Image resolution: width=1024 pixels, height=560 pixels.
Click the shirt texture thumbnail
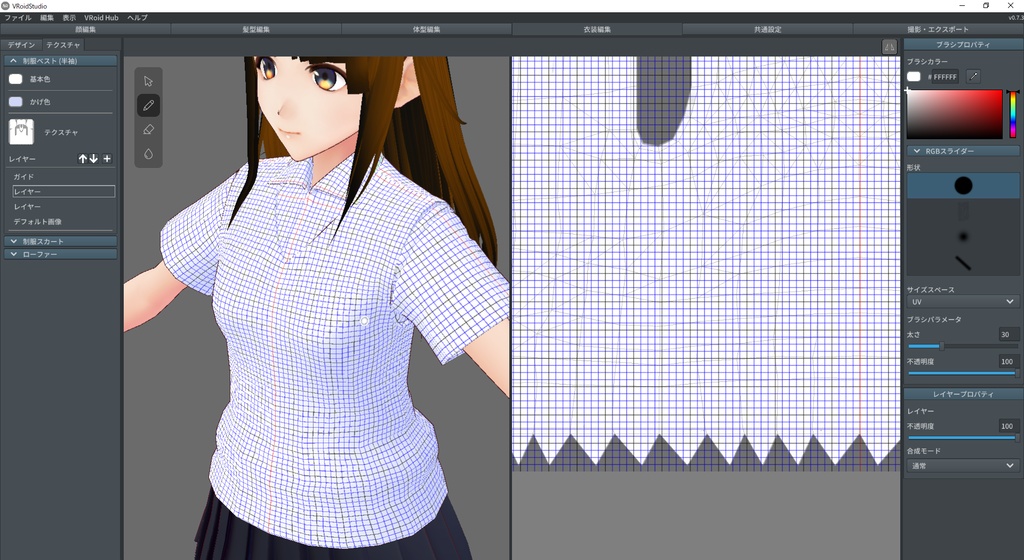coord(22,132)
